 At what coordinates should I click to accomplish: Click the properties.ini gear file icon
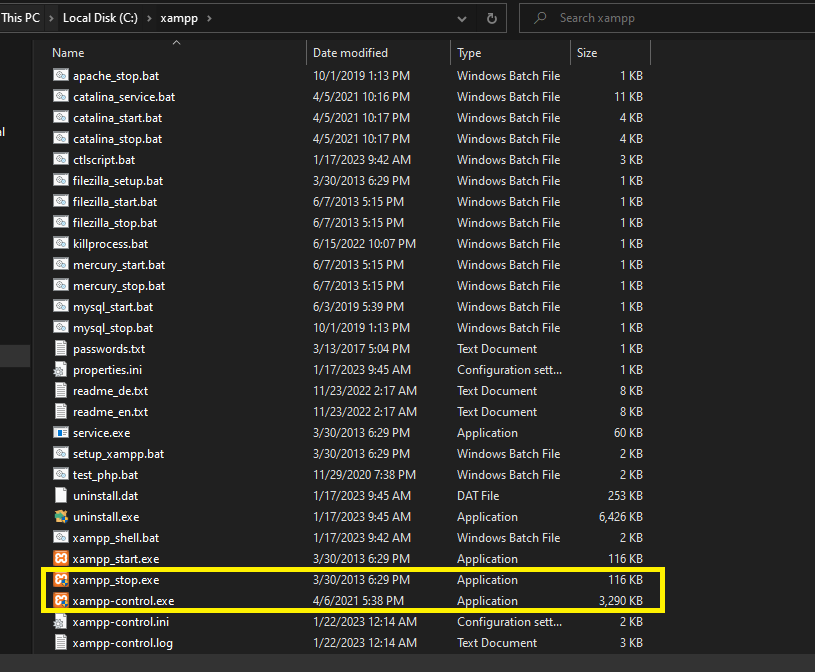(x=61, y=370)
